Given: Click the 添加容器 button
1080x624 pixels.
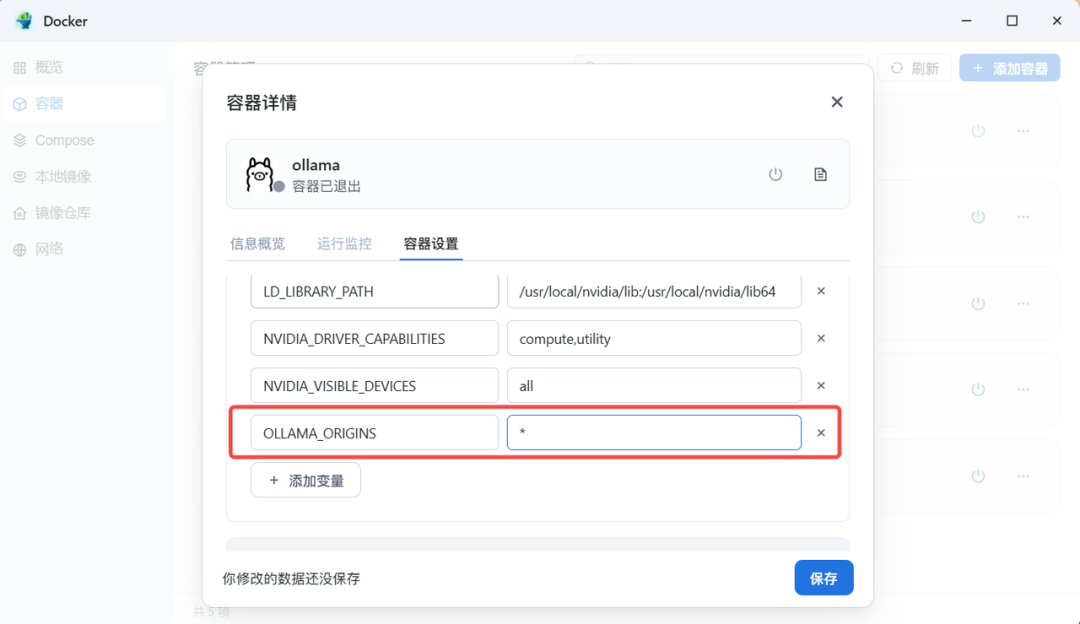Looking at the screenshot, I should (x=1010, y=68).
